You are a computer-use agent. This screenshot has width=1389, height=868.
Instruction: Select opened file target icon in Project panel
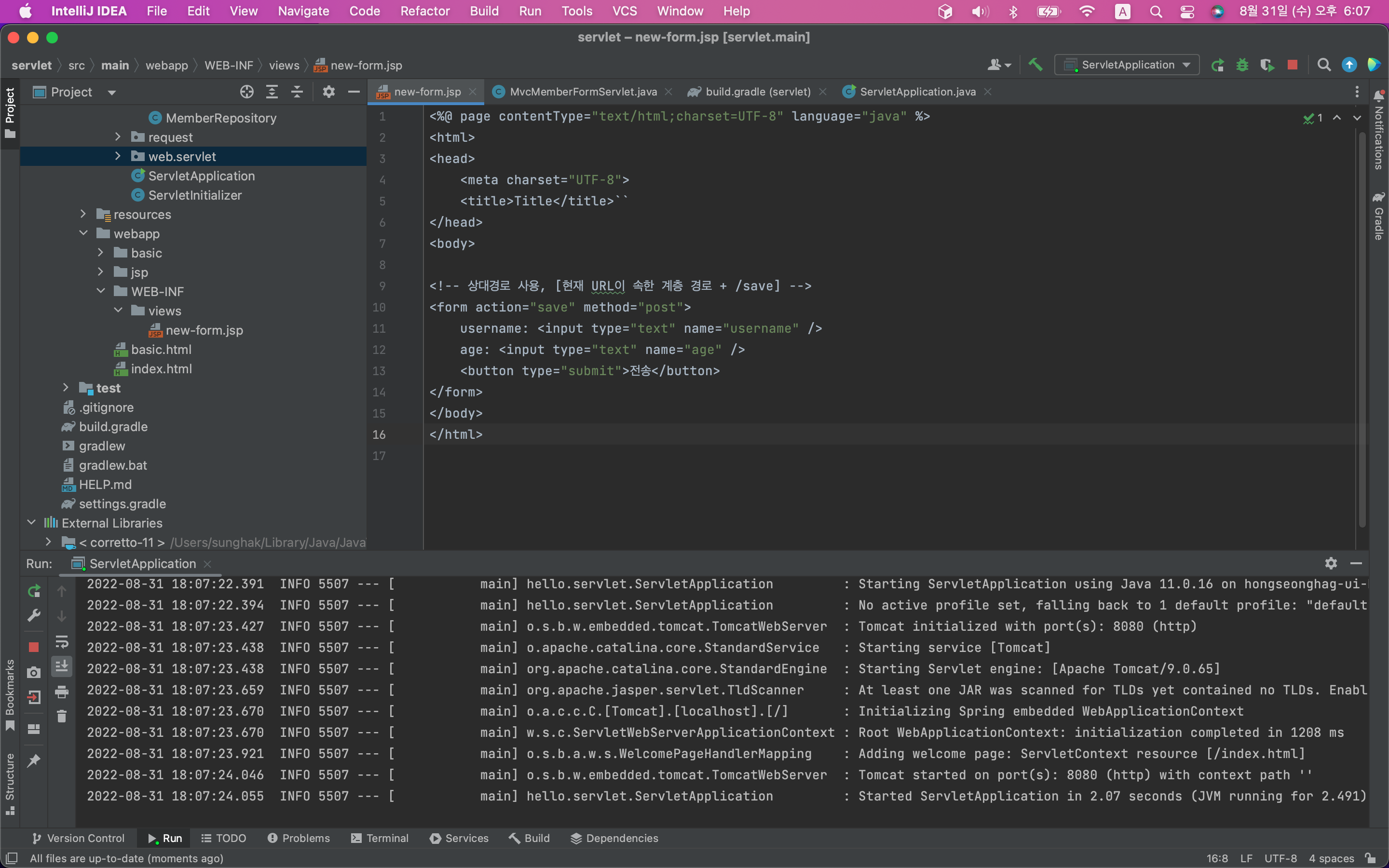(247, 92)
